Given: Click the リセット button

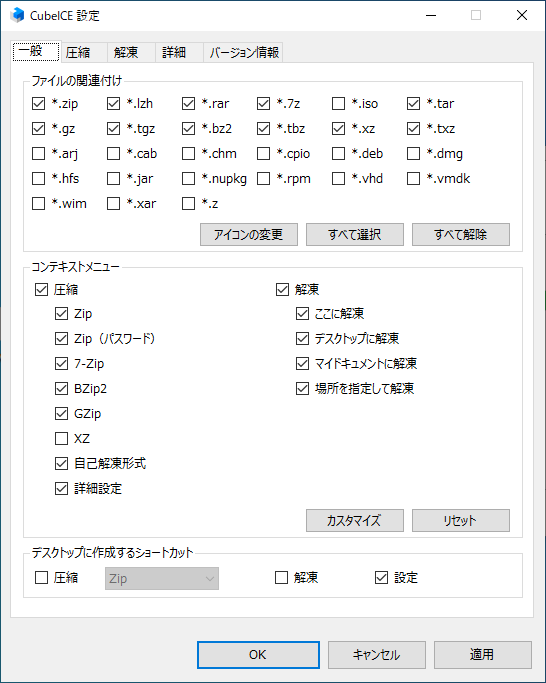Looking at the screenshot, I should pyautogui.click(x=461, y=521).
